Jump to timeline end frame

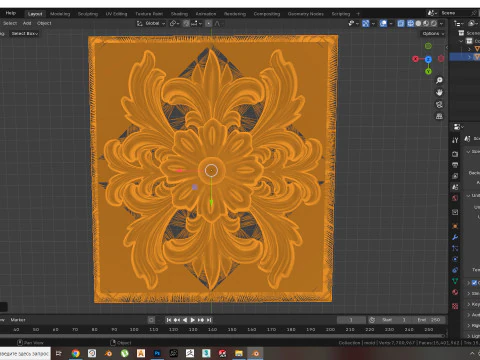coord(209,320)
